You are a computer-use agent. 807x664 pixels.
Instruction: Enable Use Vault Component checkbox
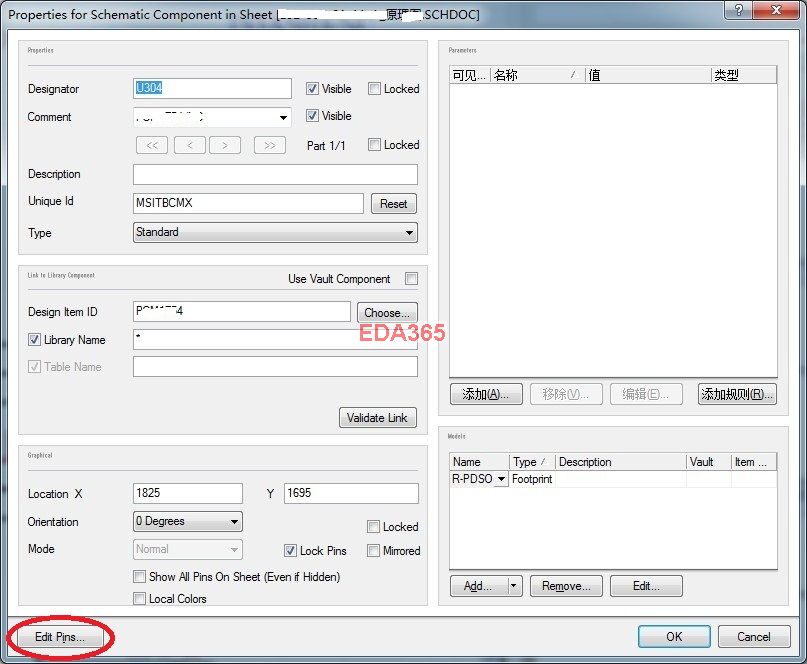pos(411,278)
